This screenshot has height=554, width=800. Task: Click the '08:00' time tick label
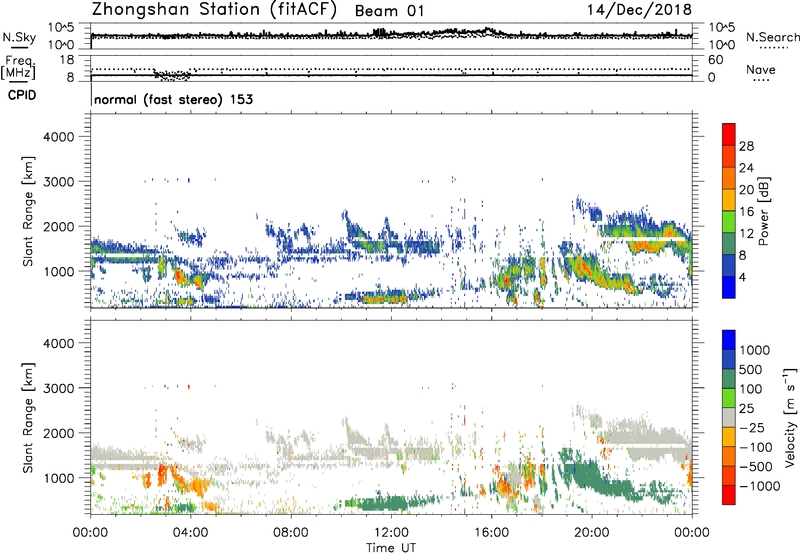pyautogui.click(x=290, y=533)
